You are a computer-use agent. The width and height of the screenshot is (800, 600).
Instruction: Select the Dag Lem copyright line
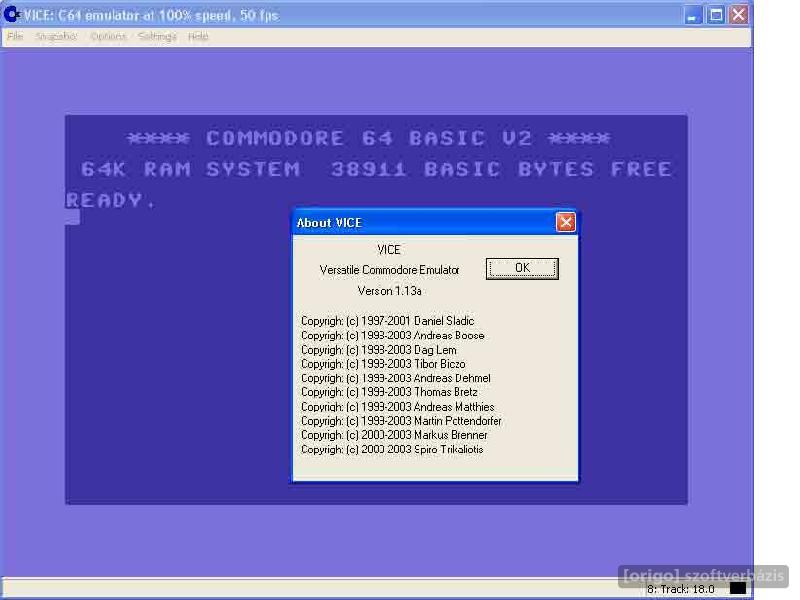[x=379, y=350]
